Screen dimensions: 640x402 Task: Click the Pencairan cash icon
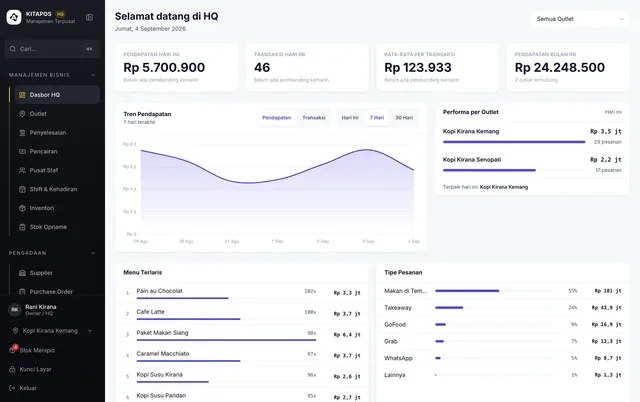coord(22,151)
